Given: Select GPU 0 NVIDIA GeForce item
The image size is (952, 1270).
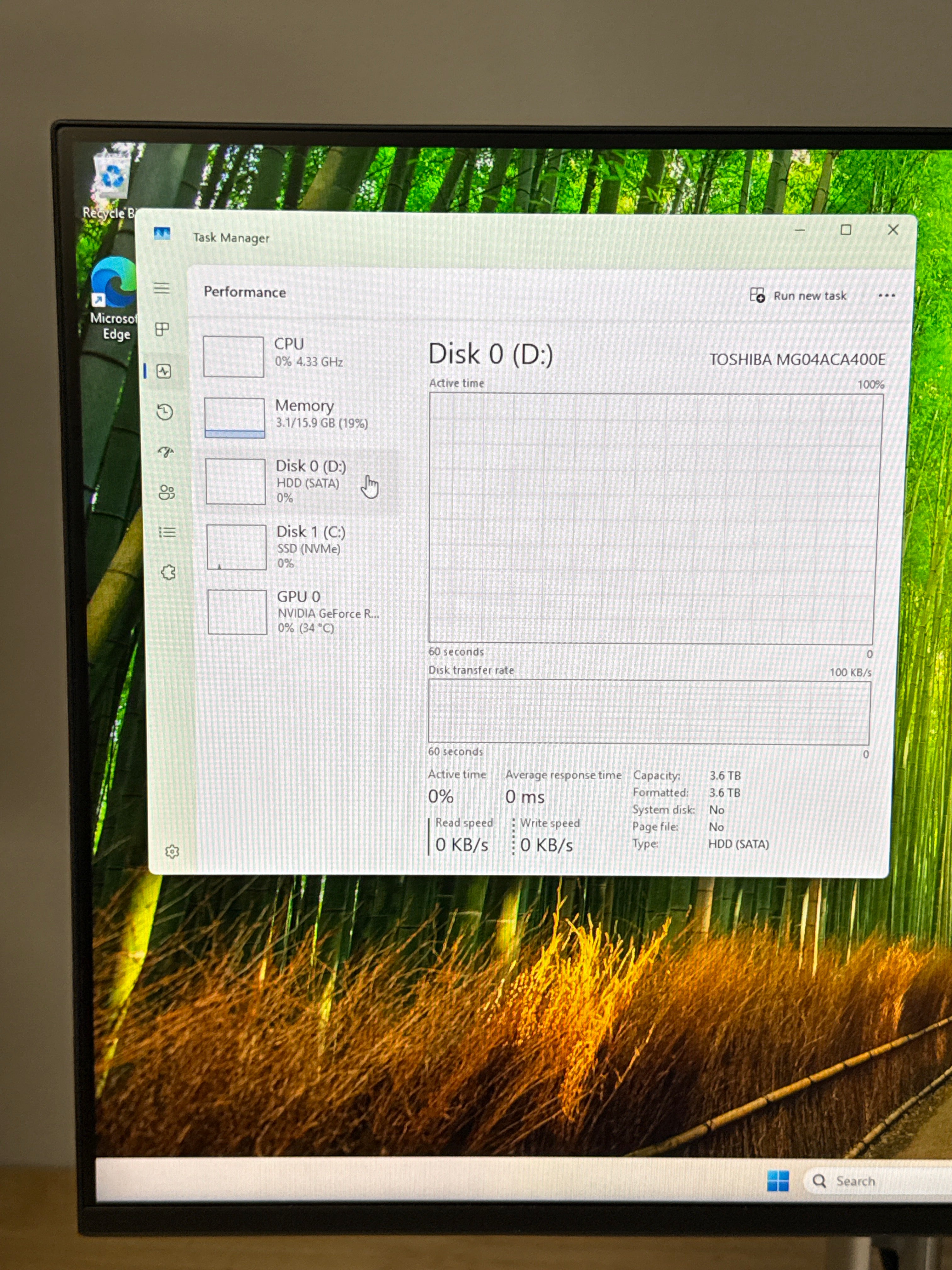Looking at the screenshot, I should [x=302, y=611].
